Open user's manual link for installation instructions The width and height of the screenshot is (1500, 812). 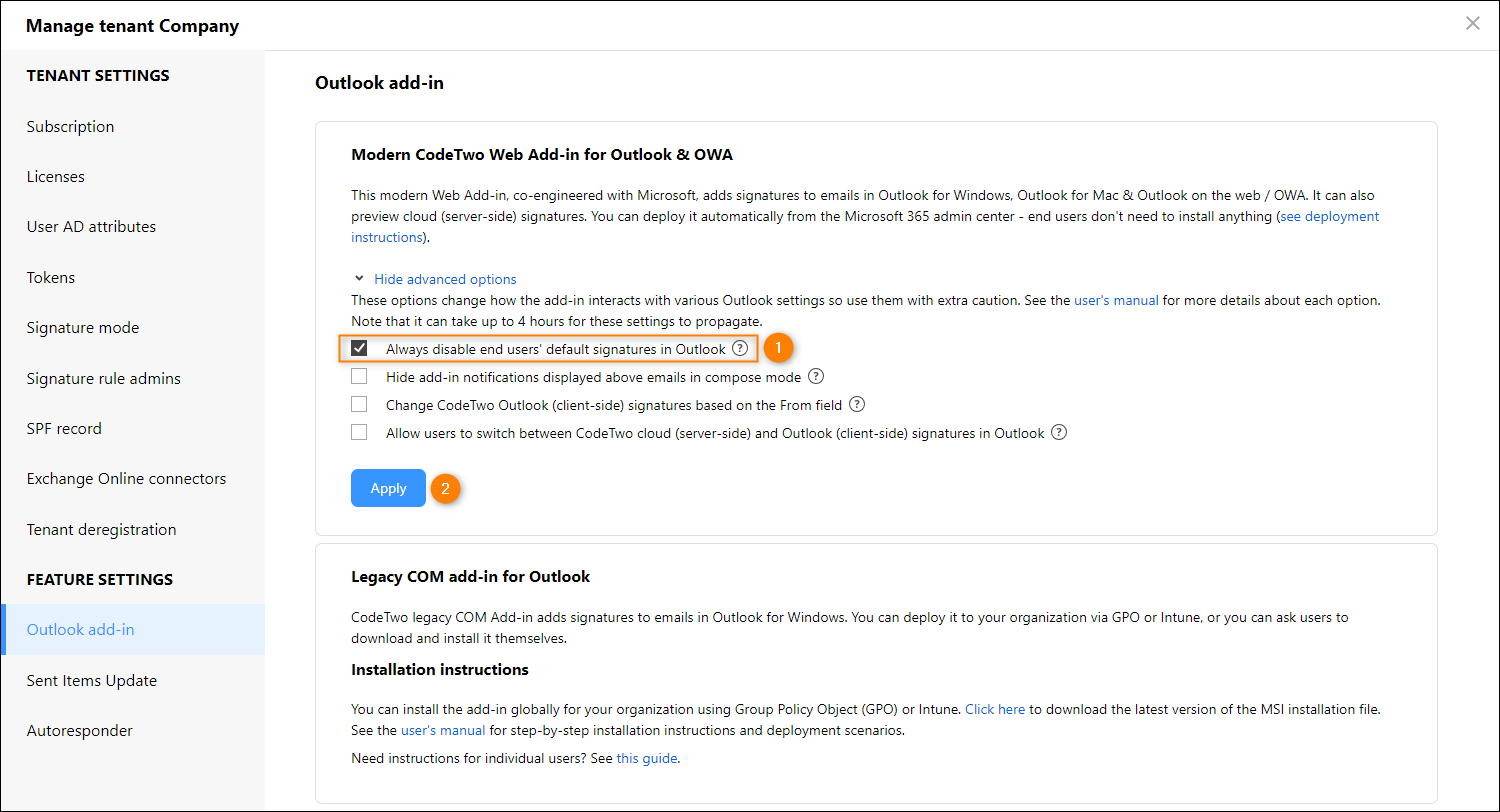coord(443,730)
